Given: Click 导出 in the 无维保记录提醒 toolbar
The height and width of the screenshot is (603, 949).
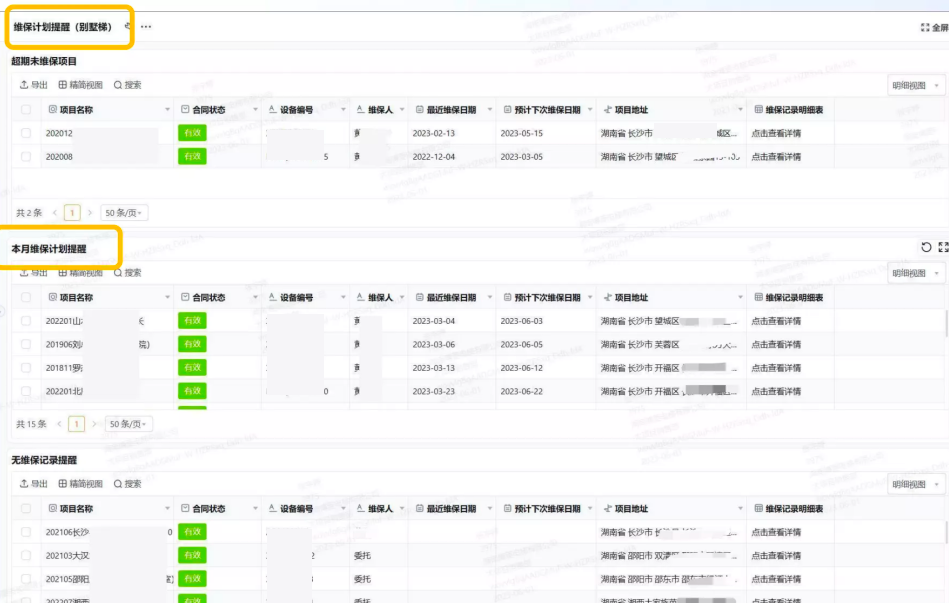Looking at the screenshot, I should (x=33, y=484).
